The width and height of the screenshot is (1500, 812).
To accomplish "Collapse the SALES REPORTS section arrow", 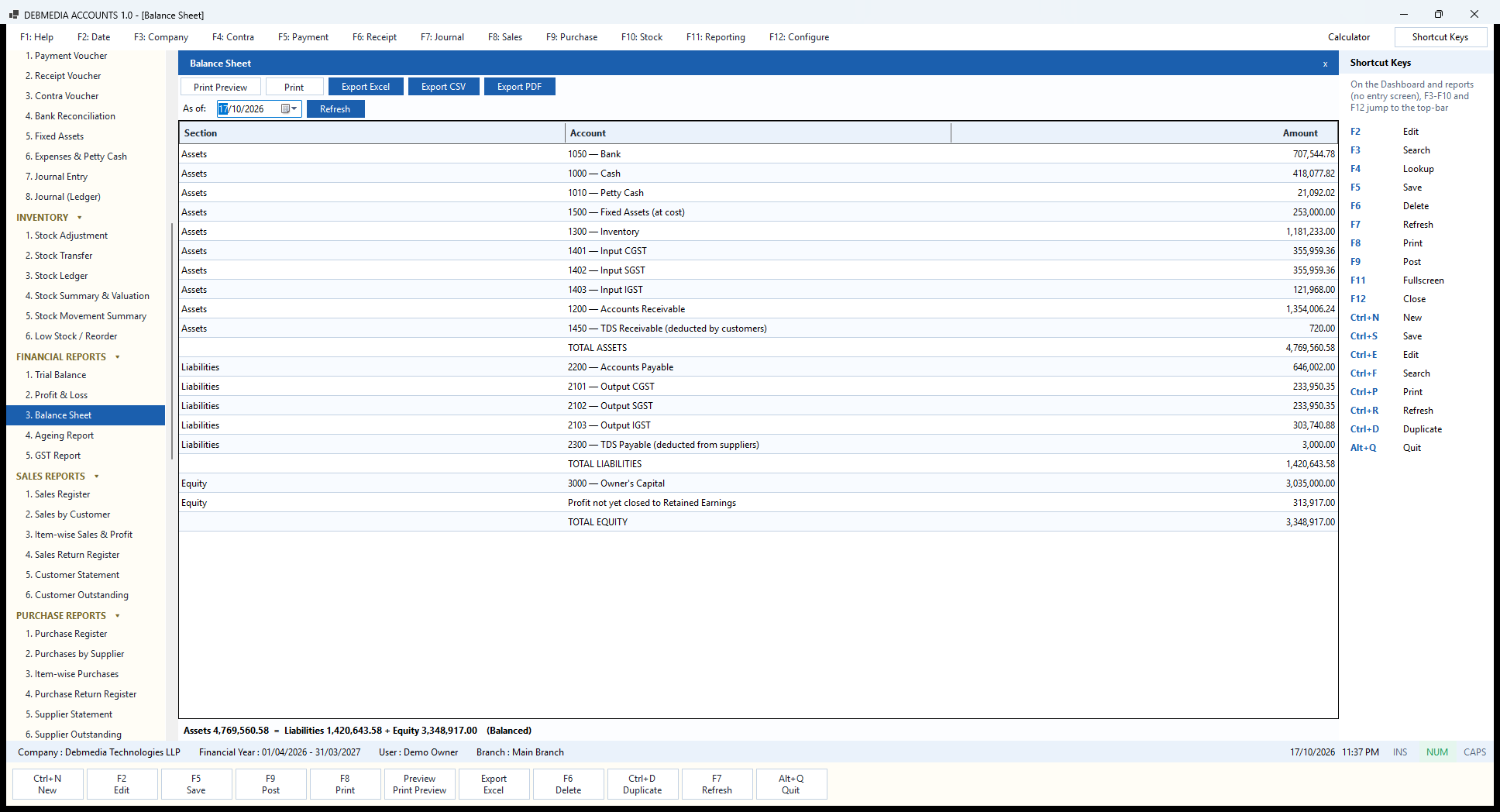I will coord(97,477).
